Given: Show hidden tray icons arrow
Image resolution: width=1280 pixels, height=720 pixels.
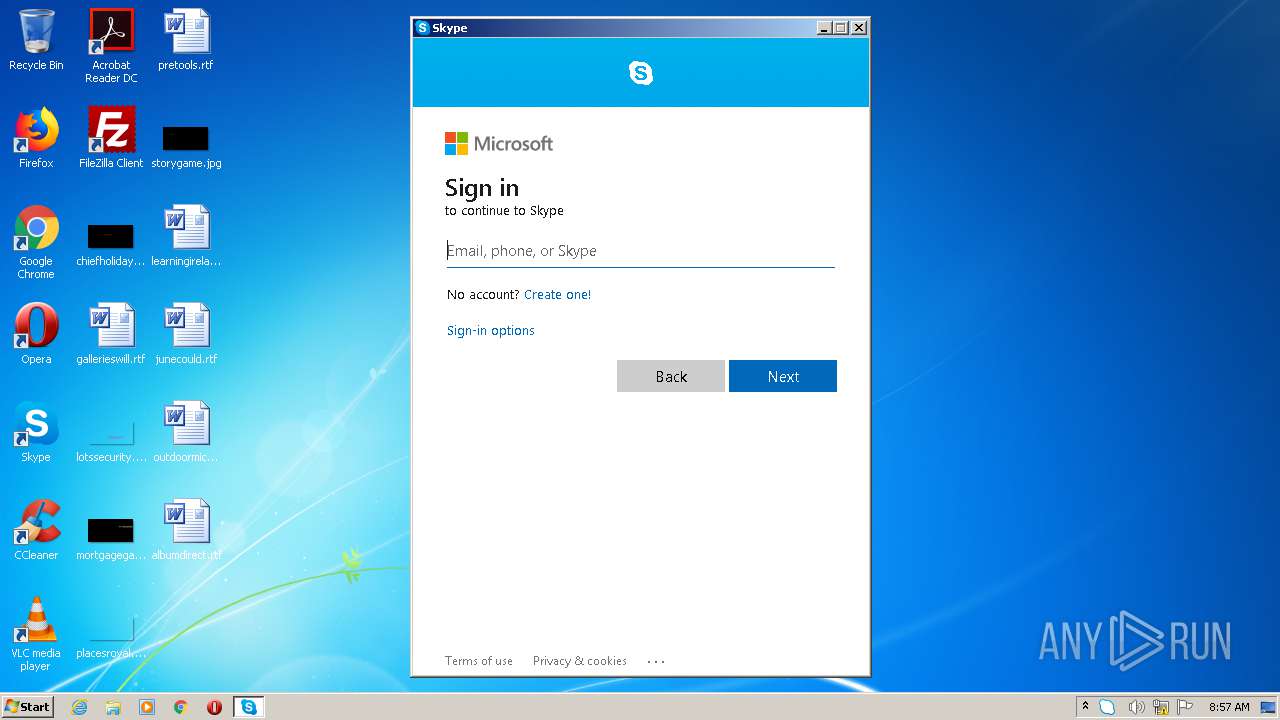Looking at the screenshot, I should (1085, 707).
